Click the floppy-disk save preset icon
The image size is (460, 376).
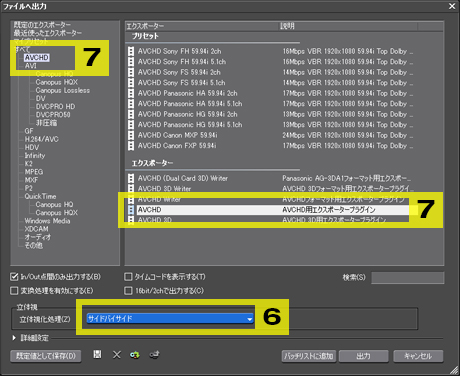[97, 354]
